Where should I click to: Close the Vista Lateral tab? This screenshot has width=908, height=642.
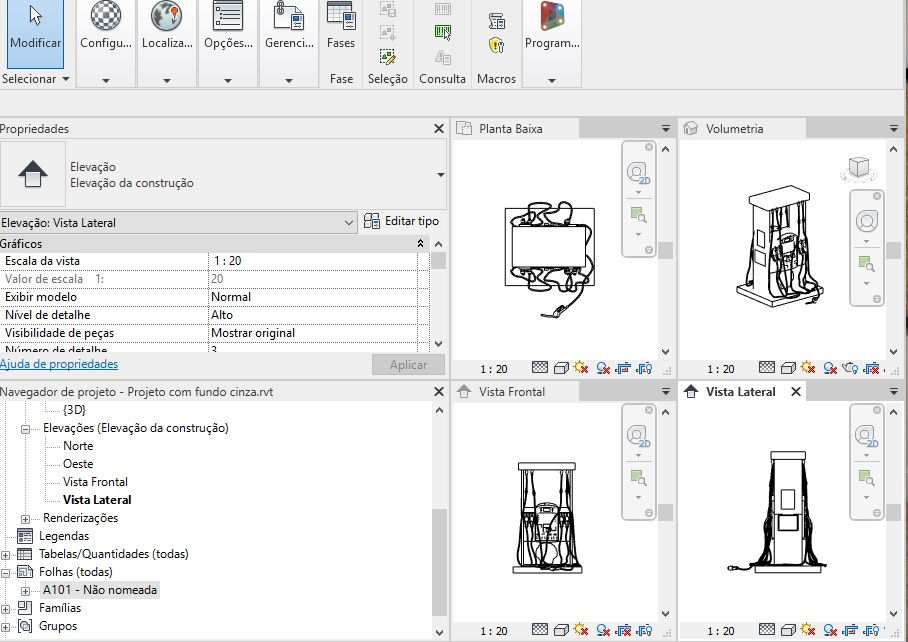pos(796,392)
